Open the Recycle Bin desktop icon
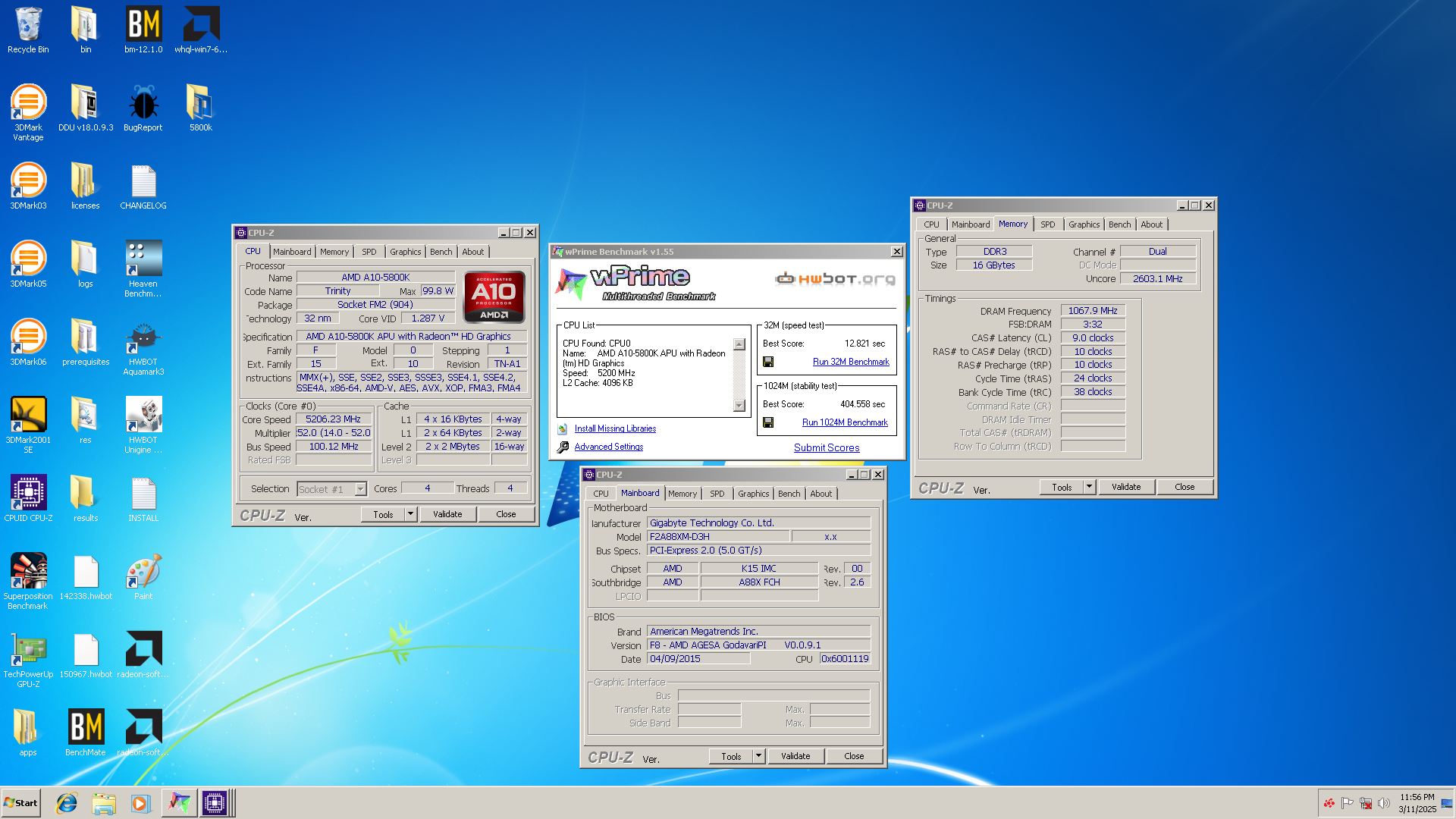This screenshot has height=819, width=1456. 28,30
